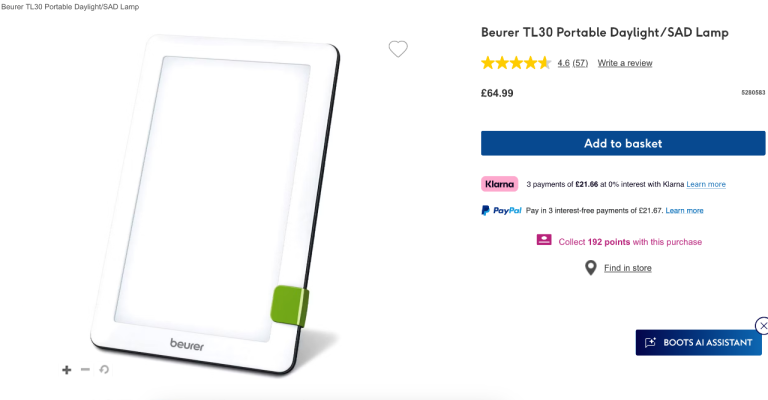Click the Beurer lamp product image
Image resolution: width=768 pixels, height=400 pixels.
216,203
